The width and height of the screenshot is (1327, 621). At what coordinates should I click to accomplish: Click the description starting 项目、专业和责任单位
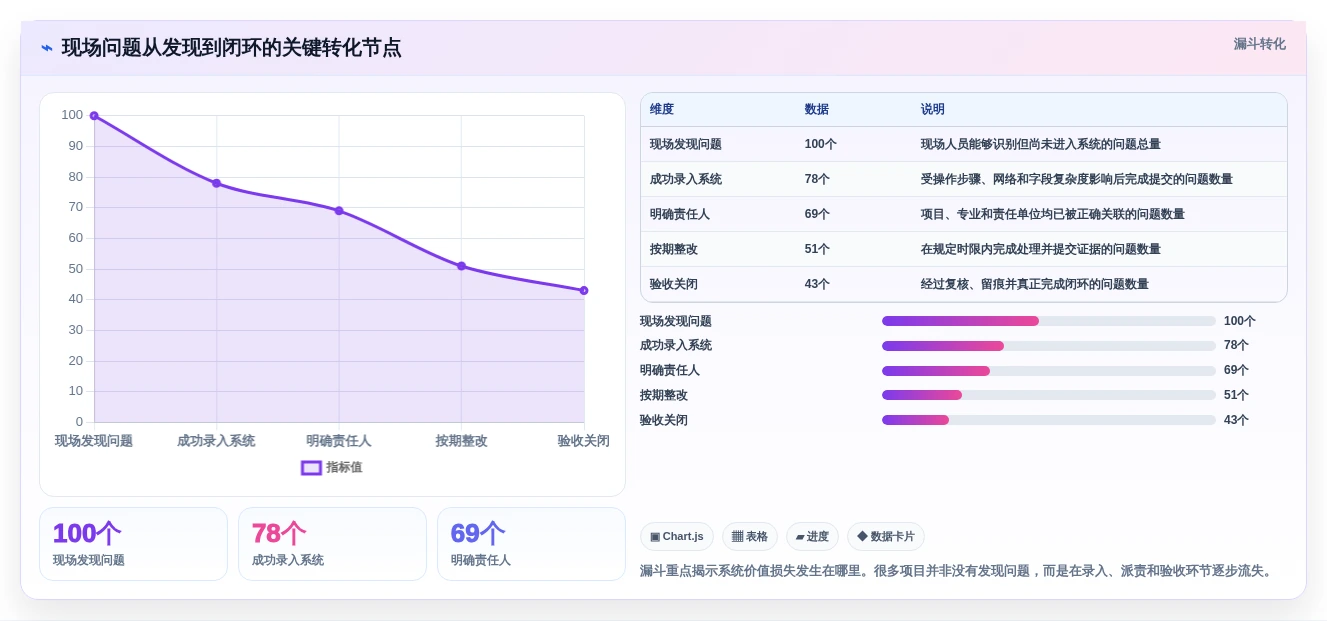(x=1053, y=214)
